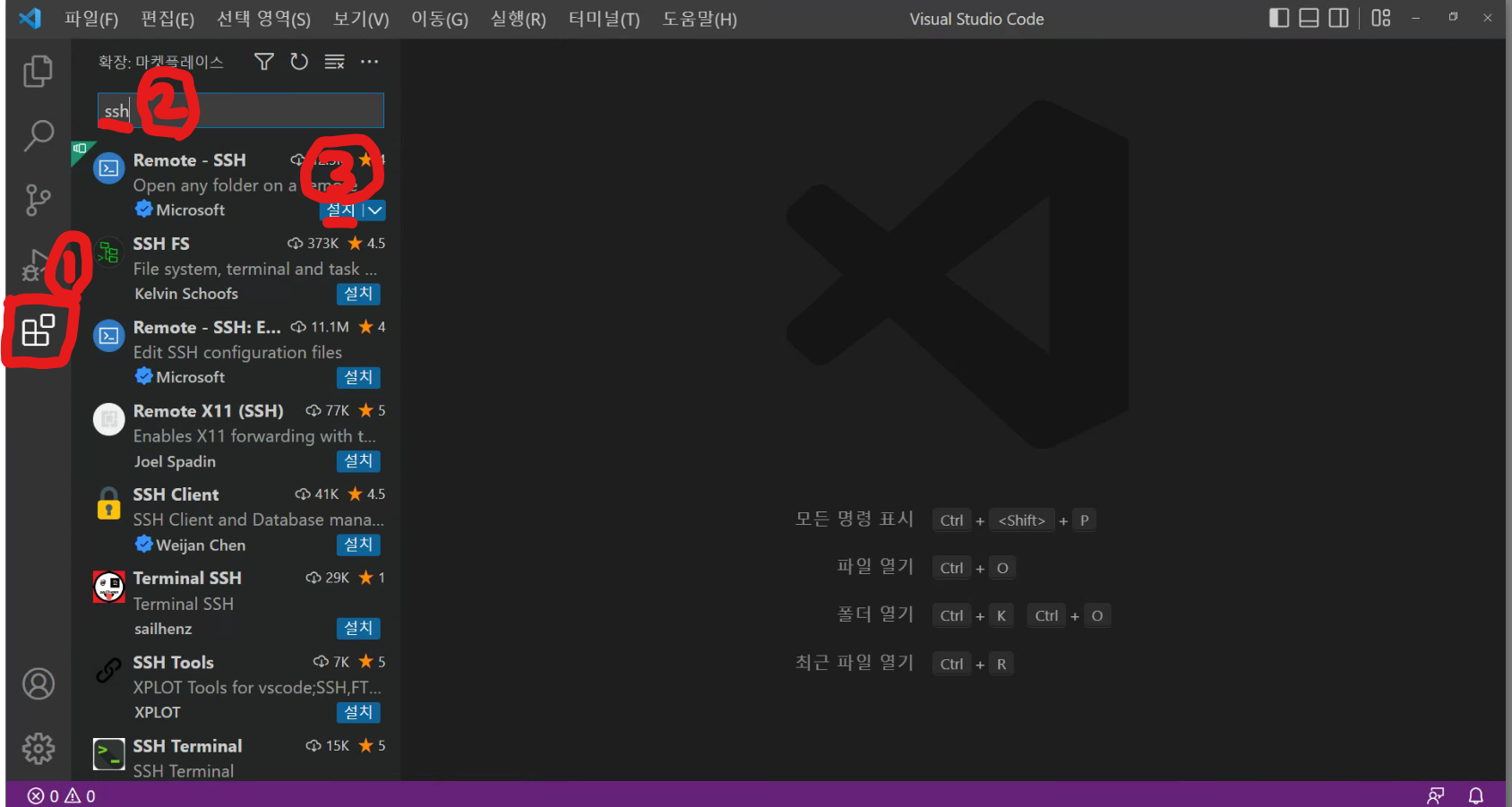Select the Terminal SSH extension icon
1512x807 pixels.
[109, 588]
